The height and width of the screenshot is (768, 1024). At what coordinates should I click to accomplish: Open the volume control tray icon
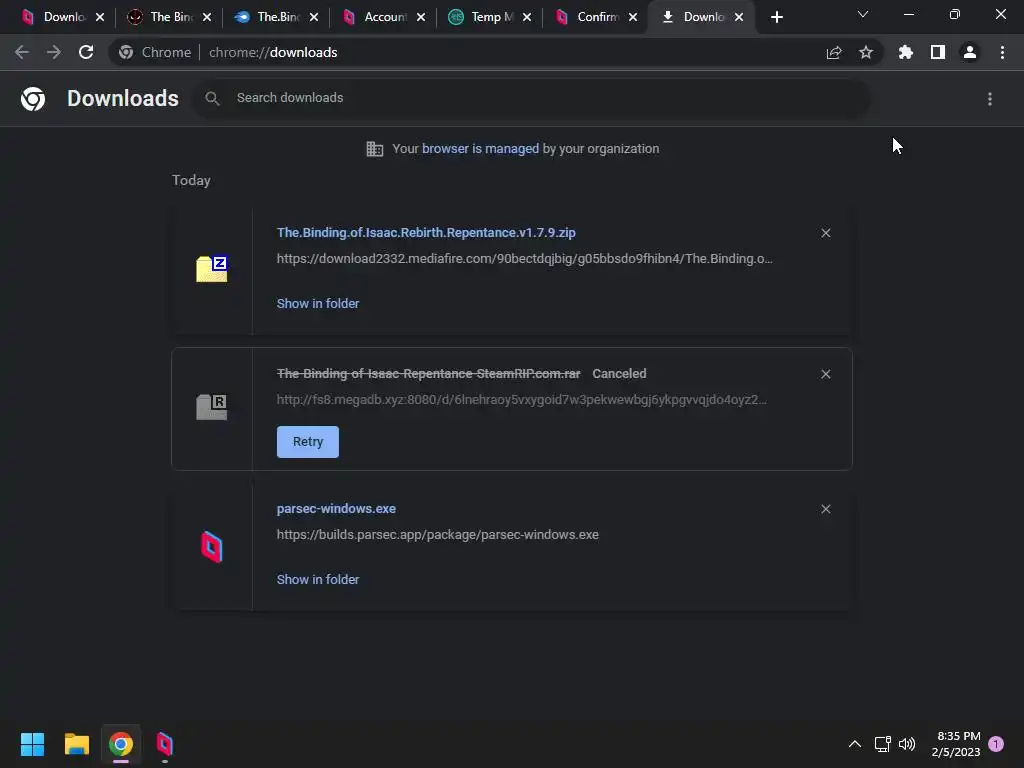pos(907,744)
